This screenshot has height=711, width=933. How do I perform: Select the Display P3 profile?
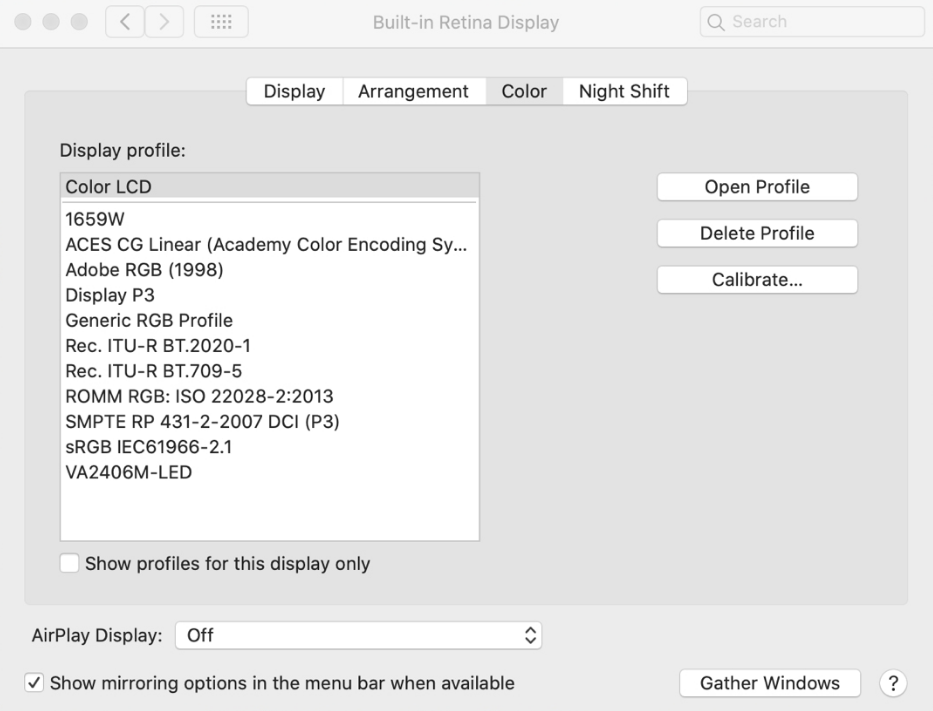coord(108,295)
